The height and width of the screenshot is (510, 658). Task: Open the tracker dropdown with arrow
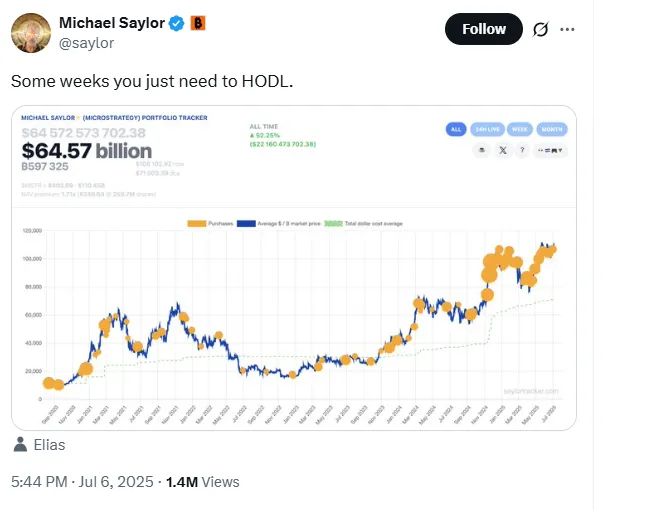(x=551, y=150)
